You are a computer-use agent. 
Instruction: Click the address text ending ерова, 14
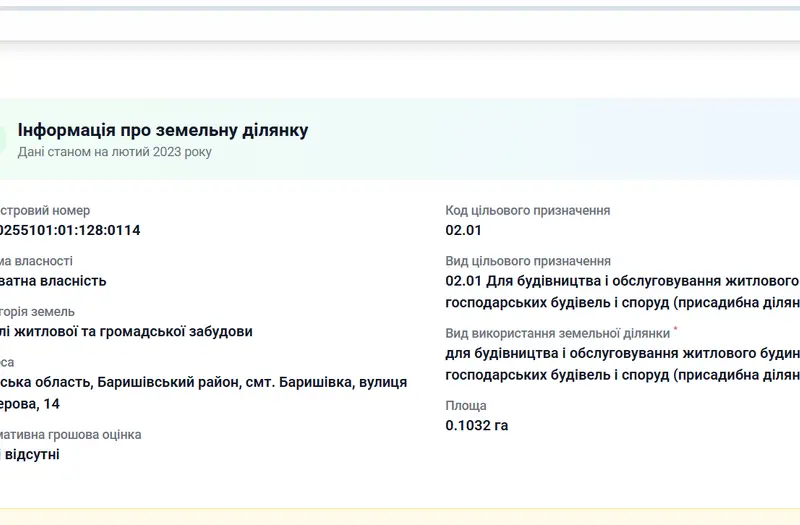coord(30,404)
